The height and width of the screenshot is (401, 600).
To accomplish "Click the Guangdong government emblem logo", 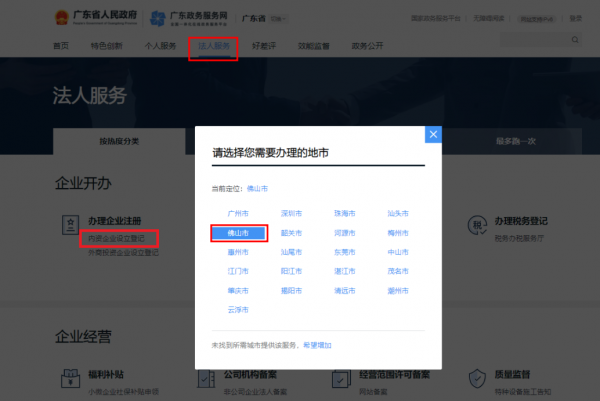I will 62,19.
